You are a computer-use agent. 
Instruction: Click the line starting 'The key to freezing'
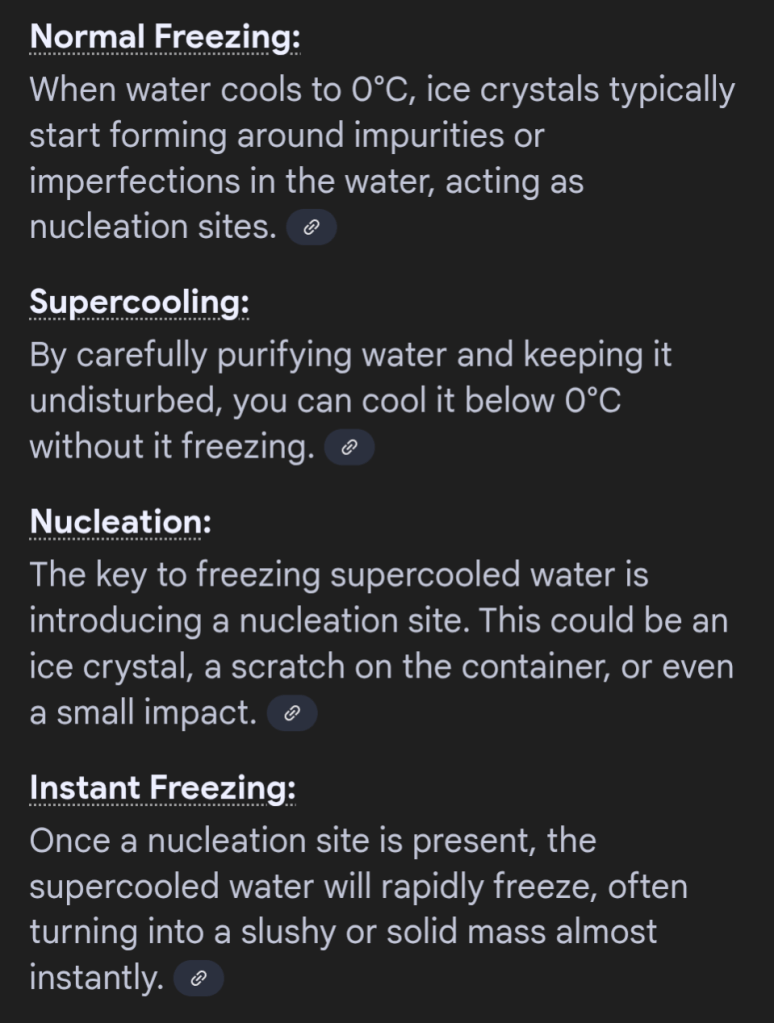(x=339, y=575)
